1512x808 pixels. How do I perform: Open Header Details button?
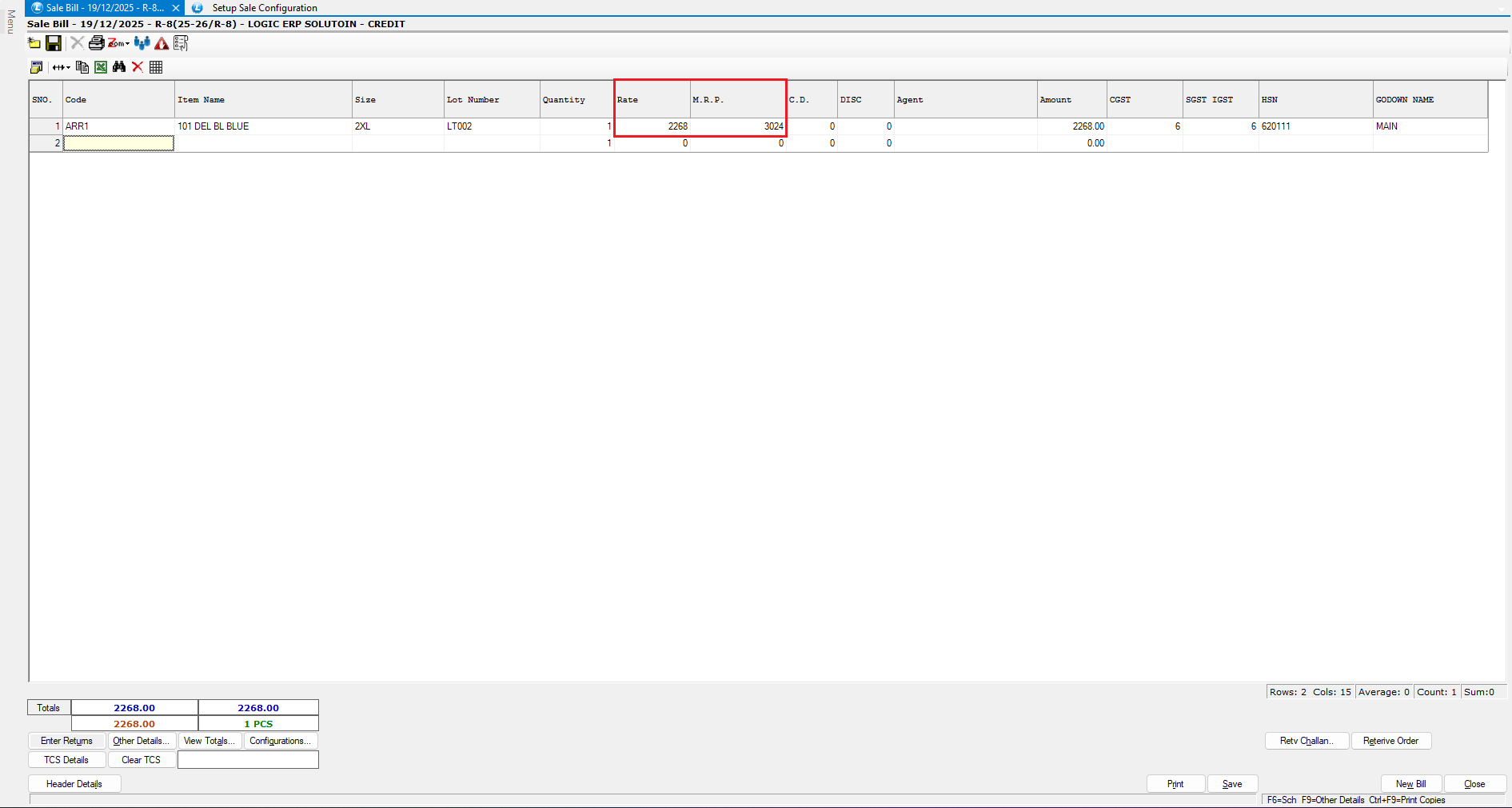click(x=74, y=784)
